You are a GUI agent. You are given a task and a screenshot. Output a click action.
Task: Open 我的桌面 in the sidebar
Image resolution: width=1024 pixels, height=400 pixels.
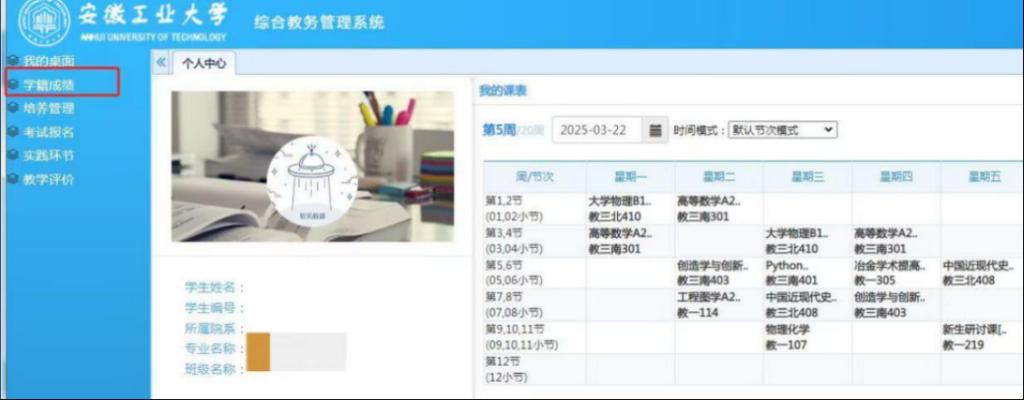point(48,61)
